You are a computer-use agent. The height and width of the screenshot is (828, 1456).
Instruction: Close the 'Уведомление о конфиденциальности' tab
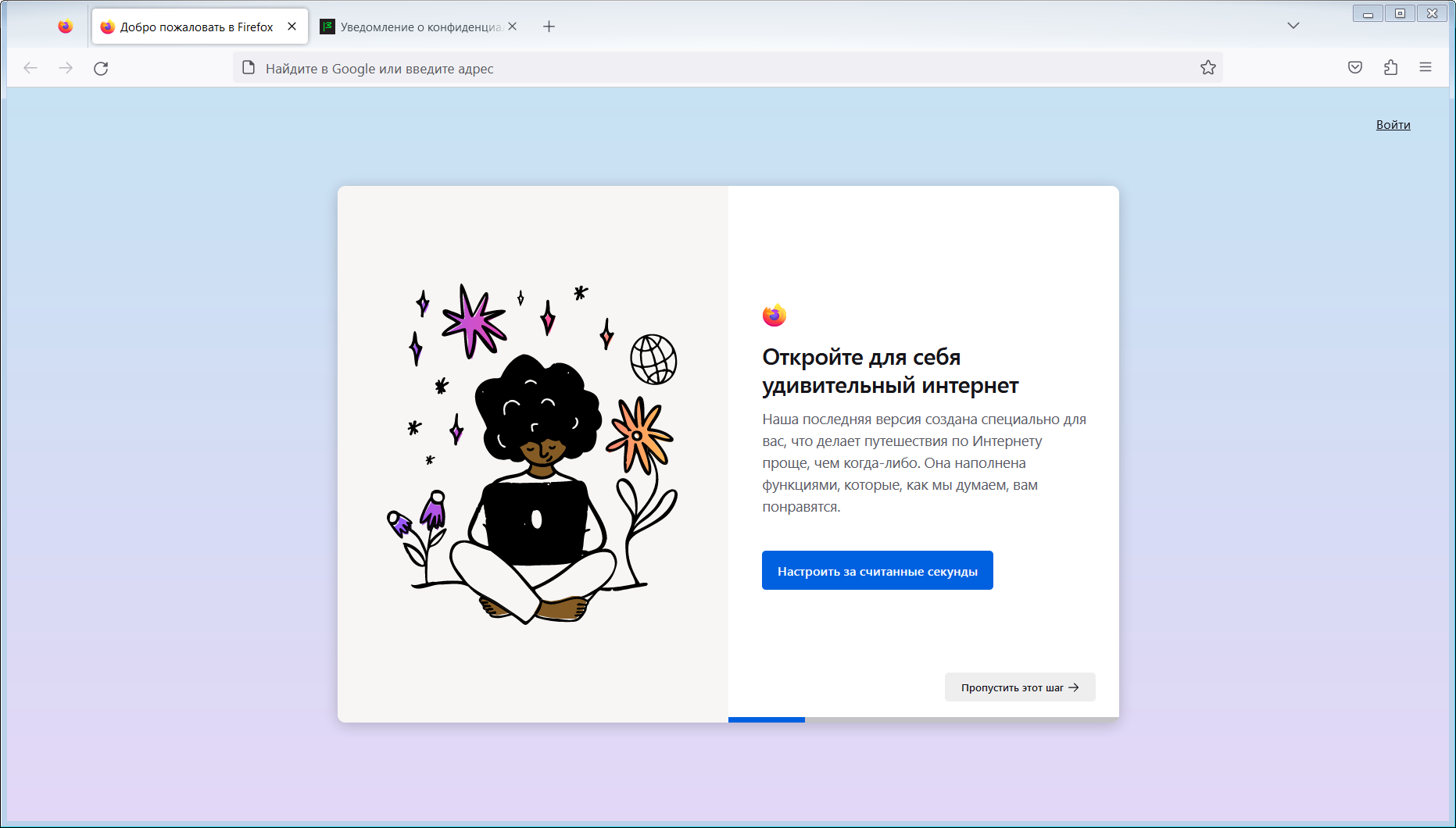(512, 27)
